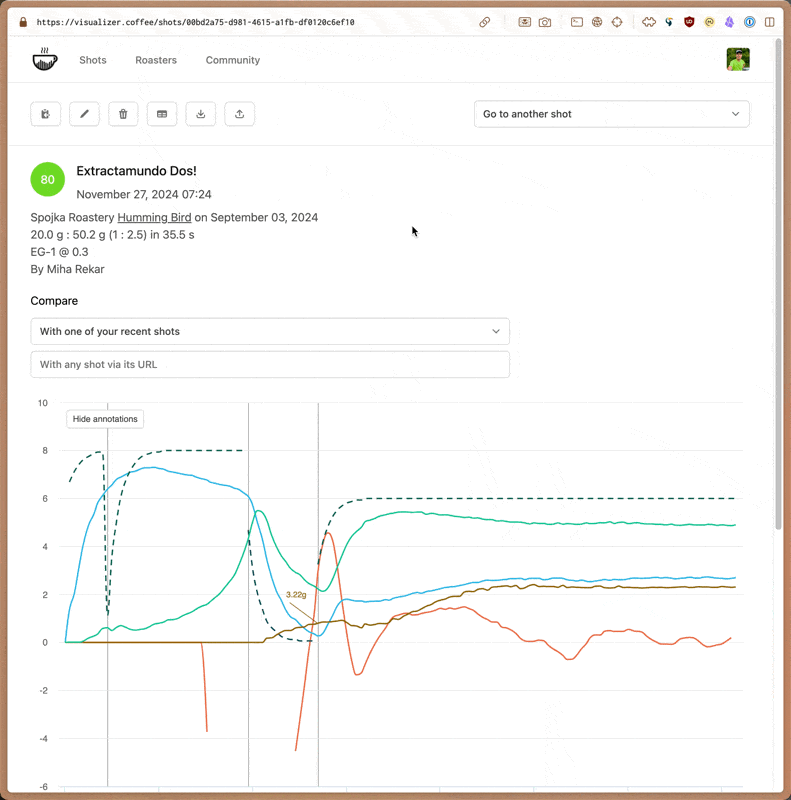The height and width of the screenshot is (800, 791).
Task: Go to the Shots page
Action: (x=93, y=60)
